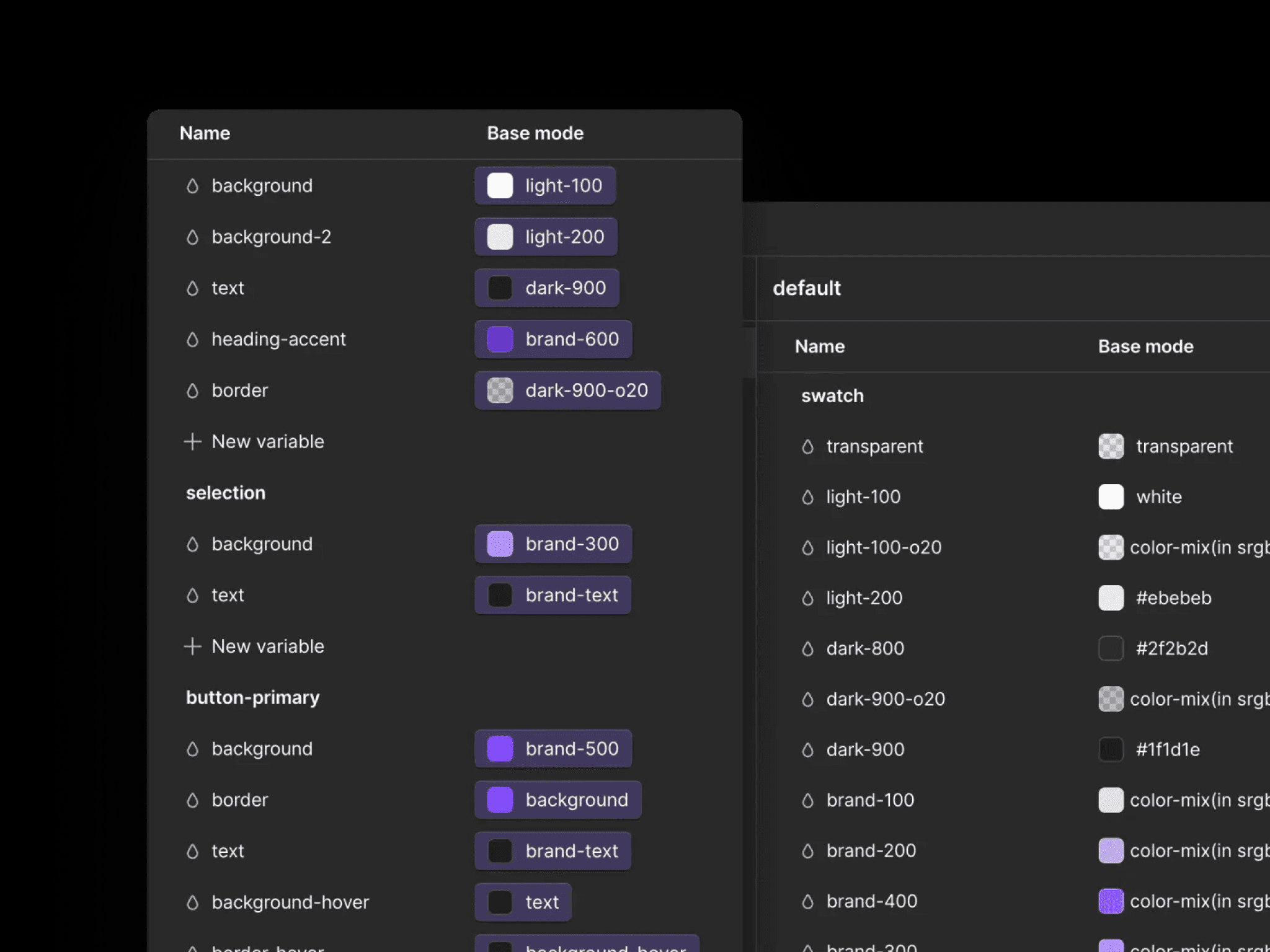Open the light-200 alias chip
This screenshot has width=1270, height=952.
(x=546, y=237)
